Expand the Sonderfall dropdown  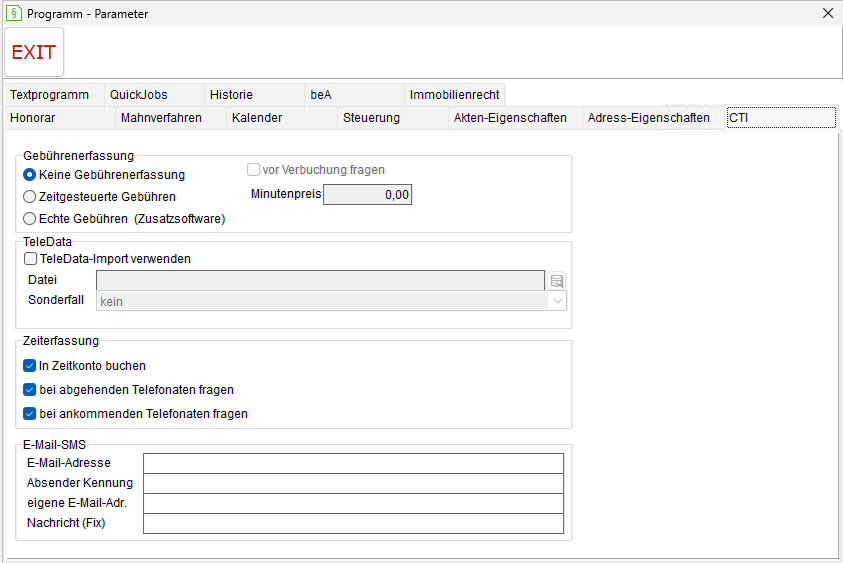[x=558, y=301]
